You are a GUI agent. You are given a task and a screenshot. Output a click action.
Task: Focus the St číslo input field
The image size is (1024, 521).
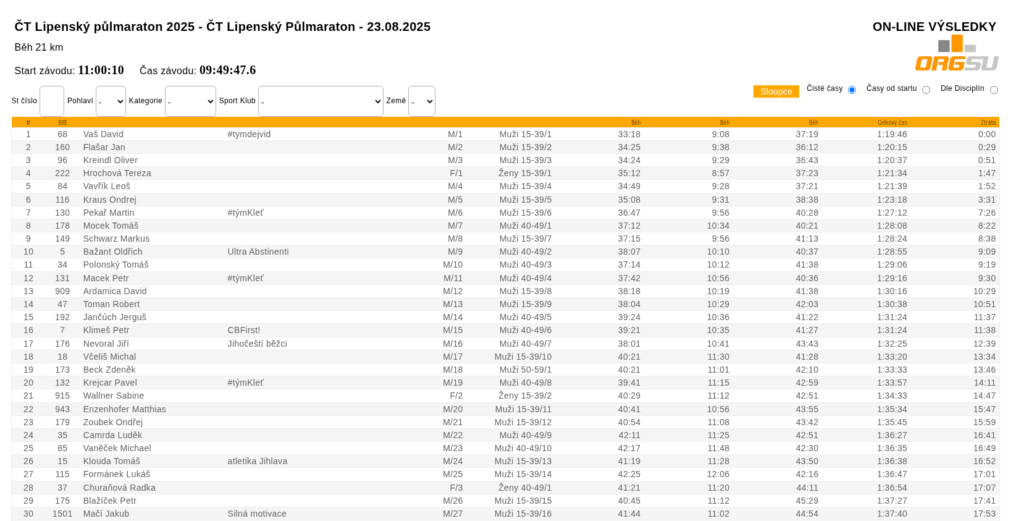(52, 101)
